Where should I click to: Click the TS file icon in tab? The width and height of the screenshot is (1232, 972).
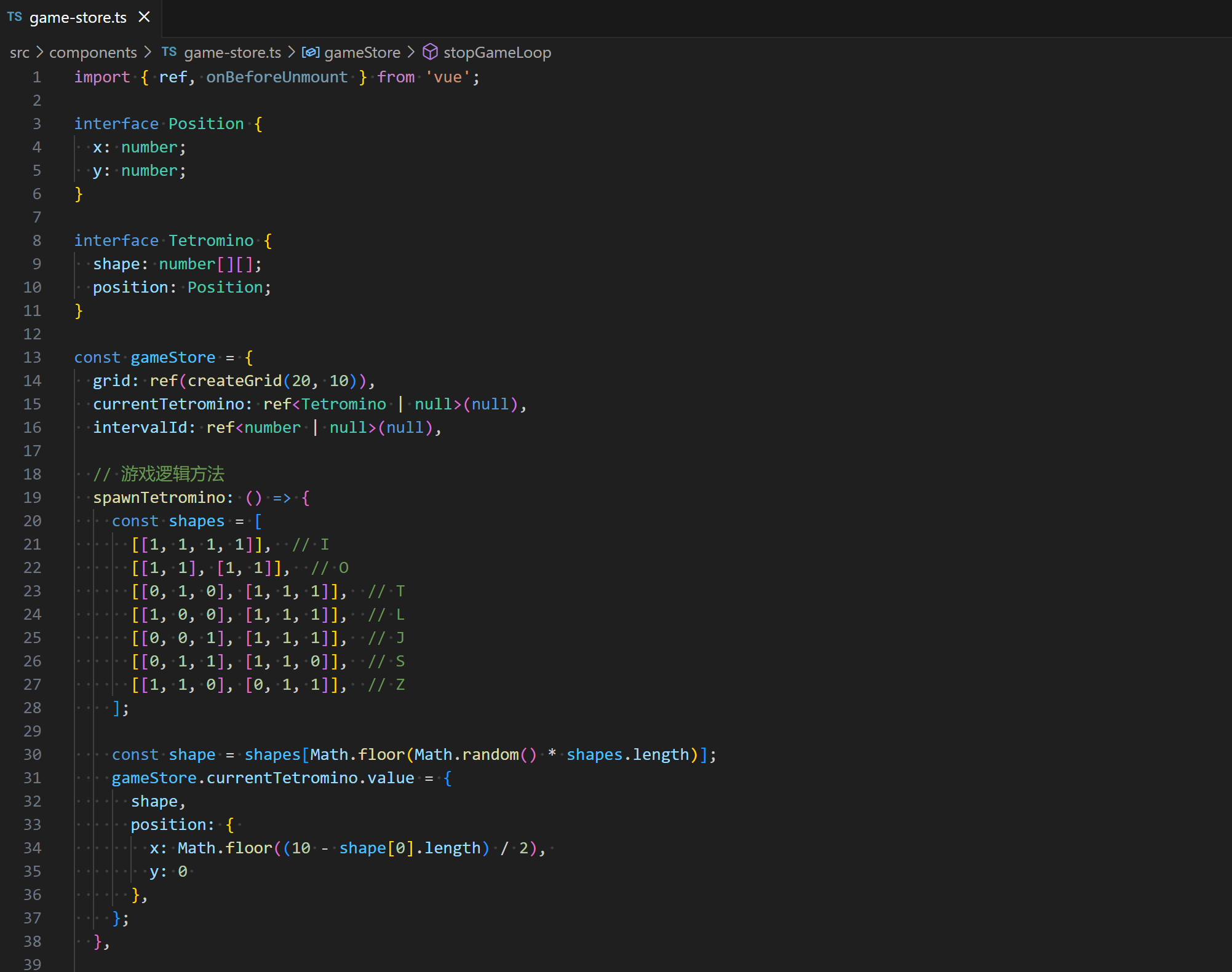15,17
